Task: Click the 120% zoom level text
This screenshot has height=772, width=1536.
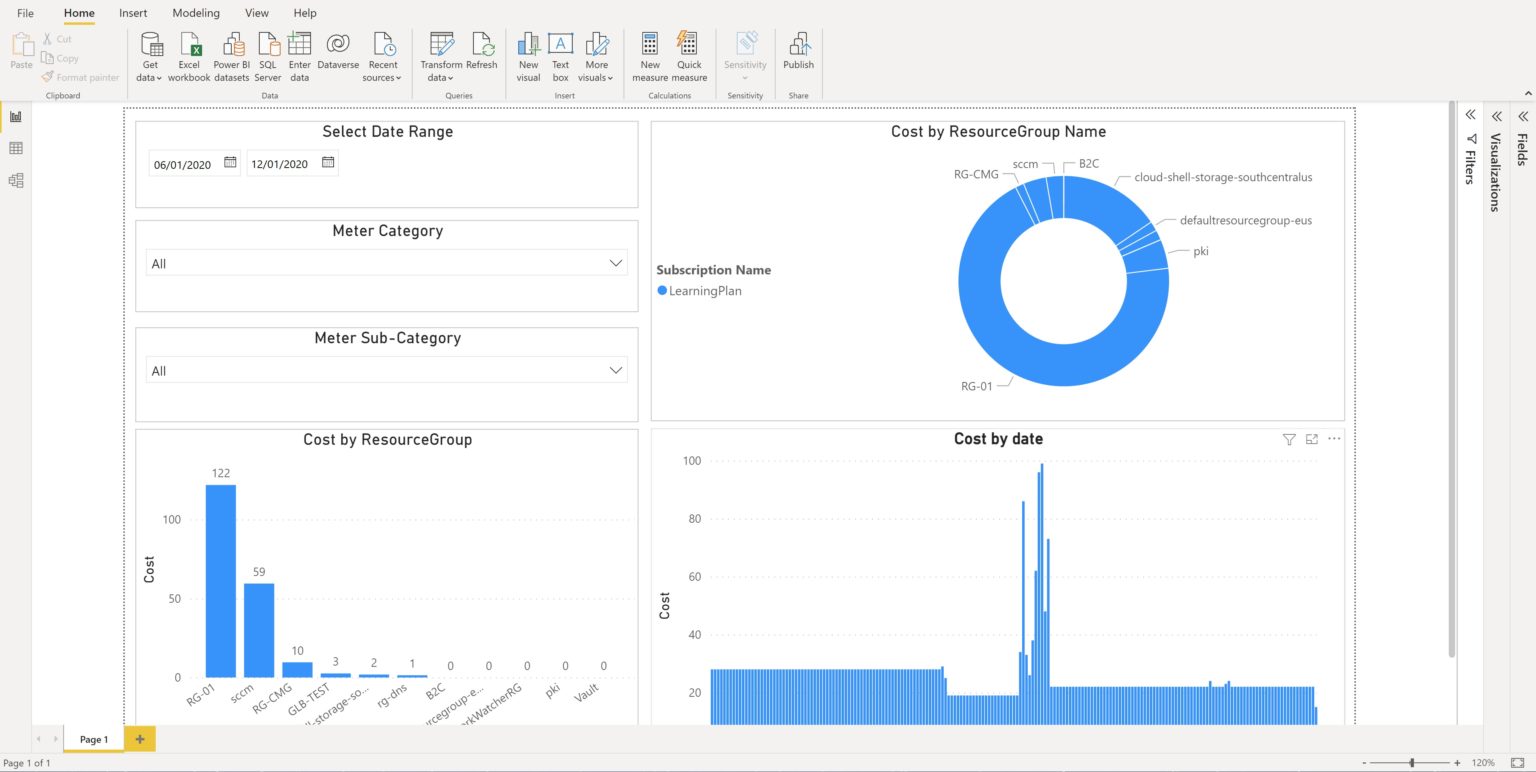Action: 1485,762
